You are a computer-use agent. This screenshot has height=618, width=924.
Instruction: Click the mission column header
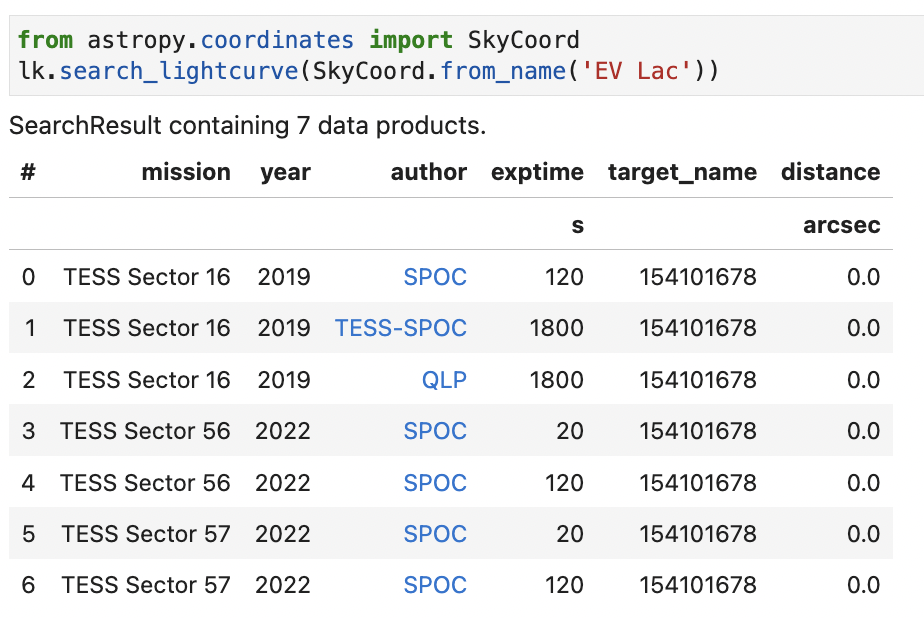pos(186,172)
